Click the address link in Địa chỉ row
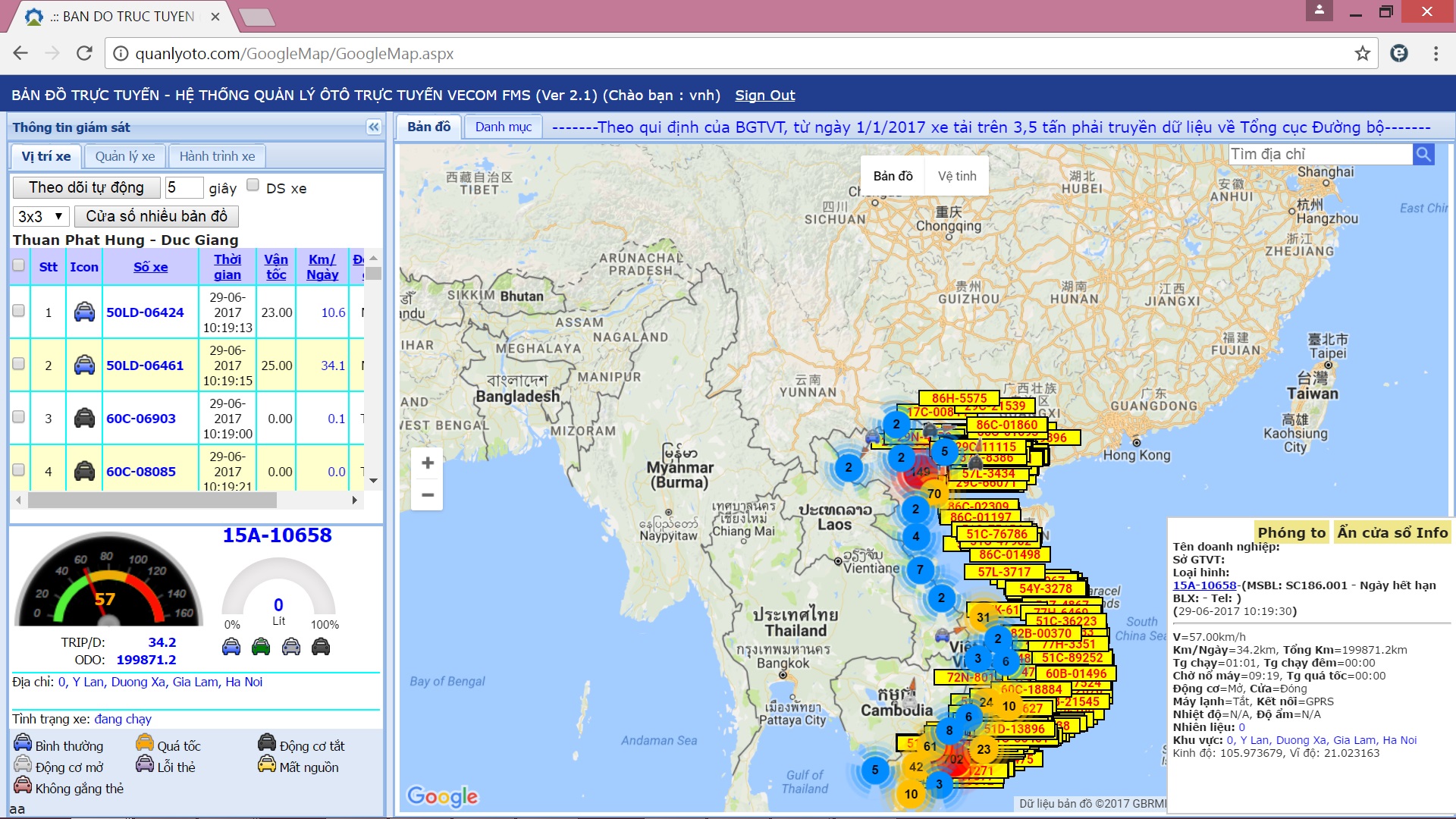This screenshot has width=1456, height=819. tap(160, 682)
